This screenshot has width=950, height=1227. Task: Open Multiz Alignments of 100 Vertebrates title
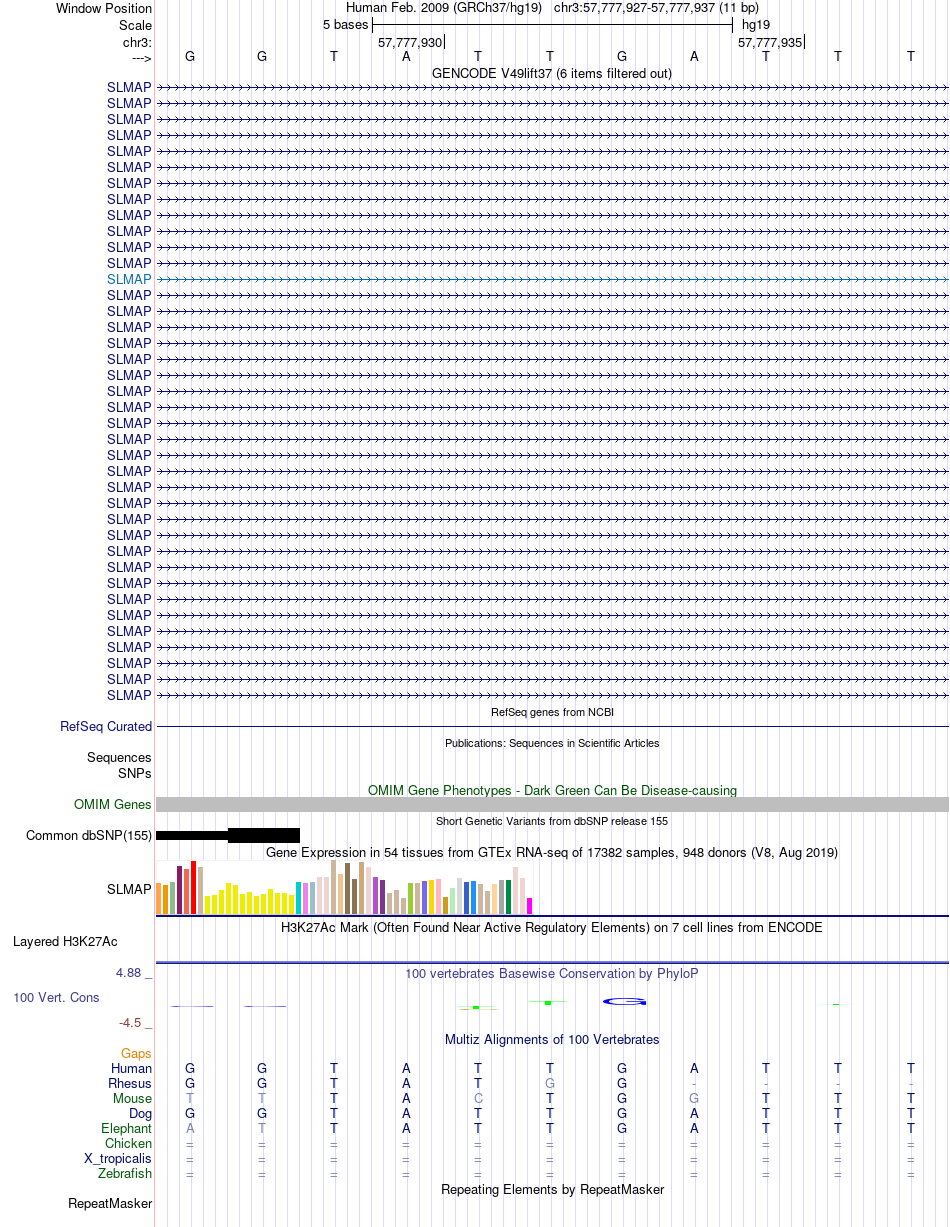552,1039
